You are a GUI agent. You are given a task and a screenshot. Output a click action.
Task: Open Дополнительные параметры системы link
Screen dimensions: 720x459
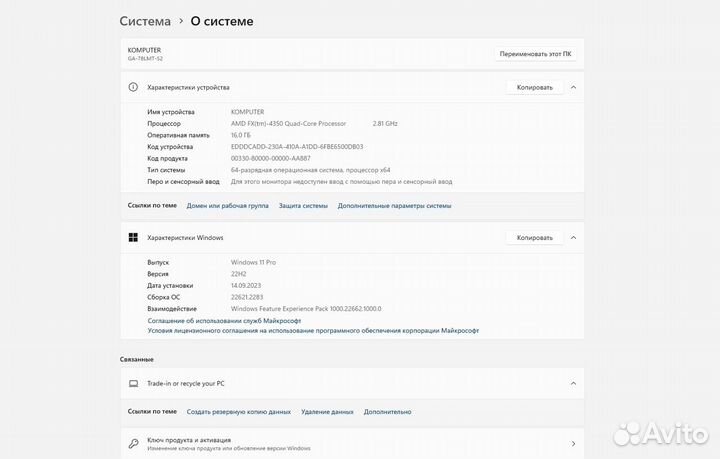tap(394, 205)
